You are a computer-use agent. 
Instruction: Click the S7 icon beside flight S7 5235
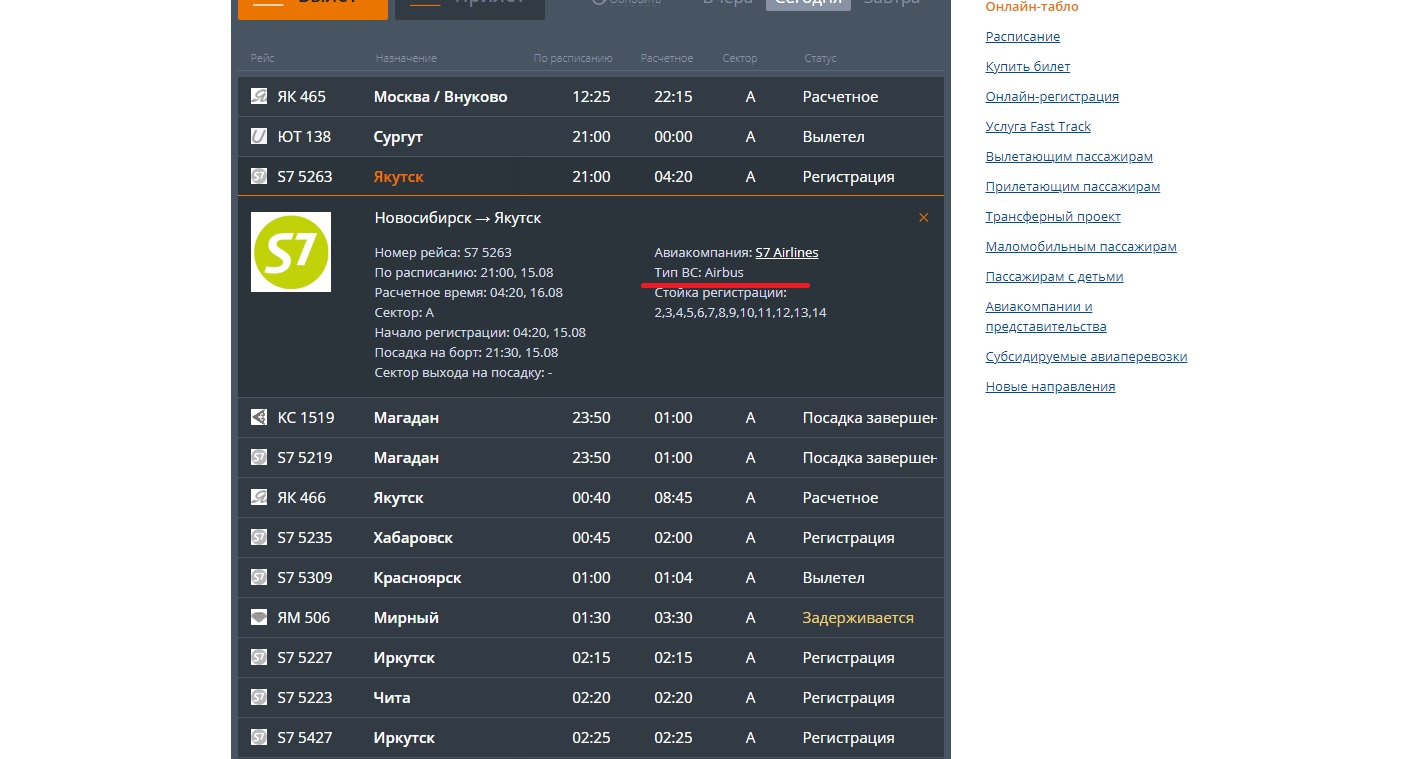pyautogui.click(x=259, y=538)
